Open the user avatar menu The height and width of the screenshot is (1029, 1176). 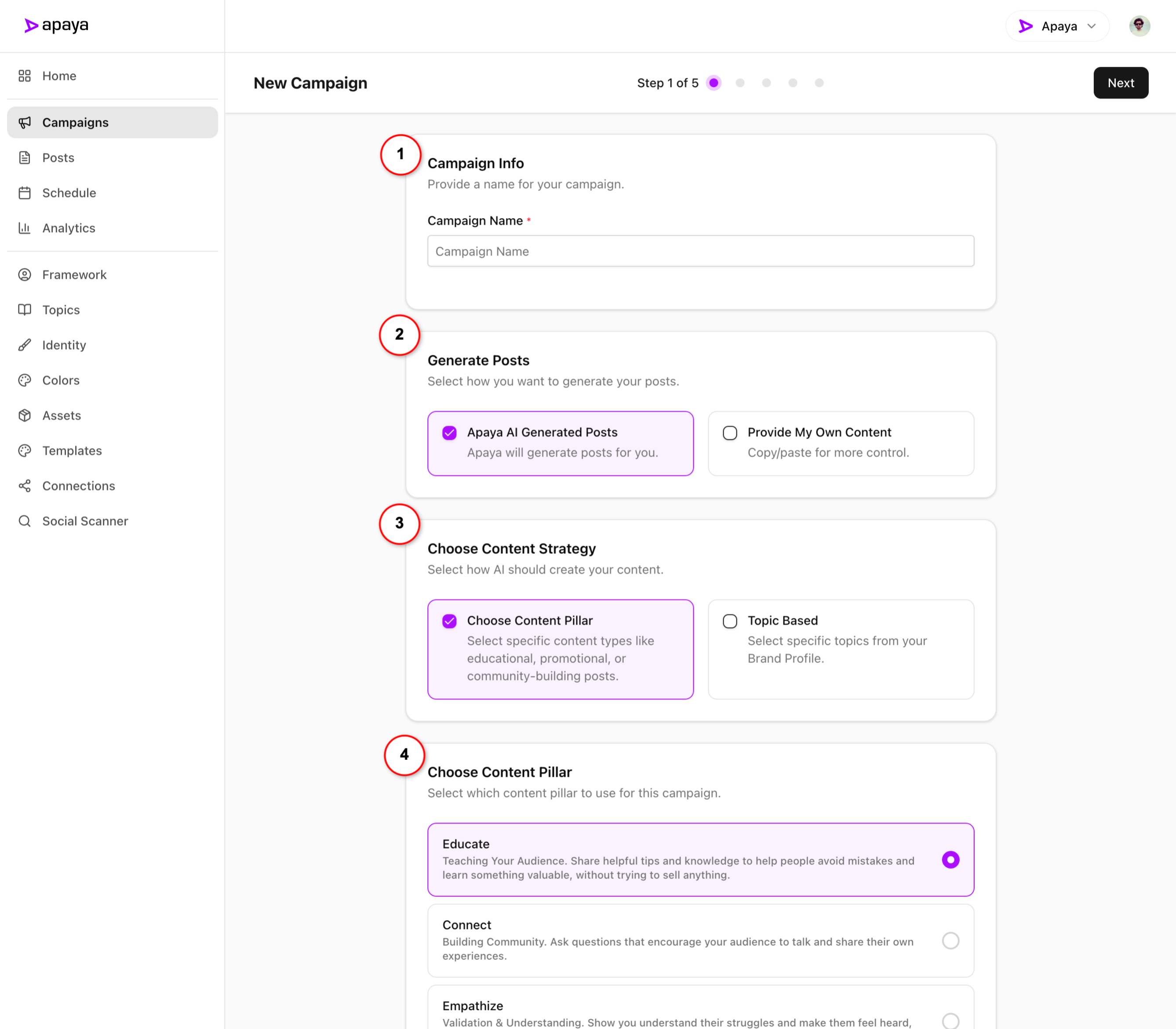point(1139,26)
